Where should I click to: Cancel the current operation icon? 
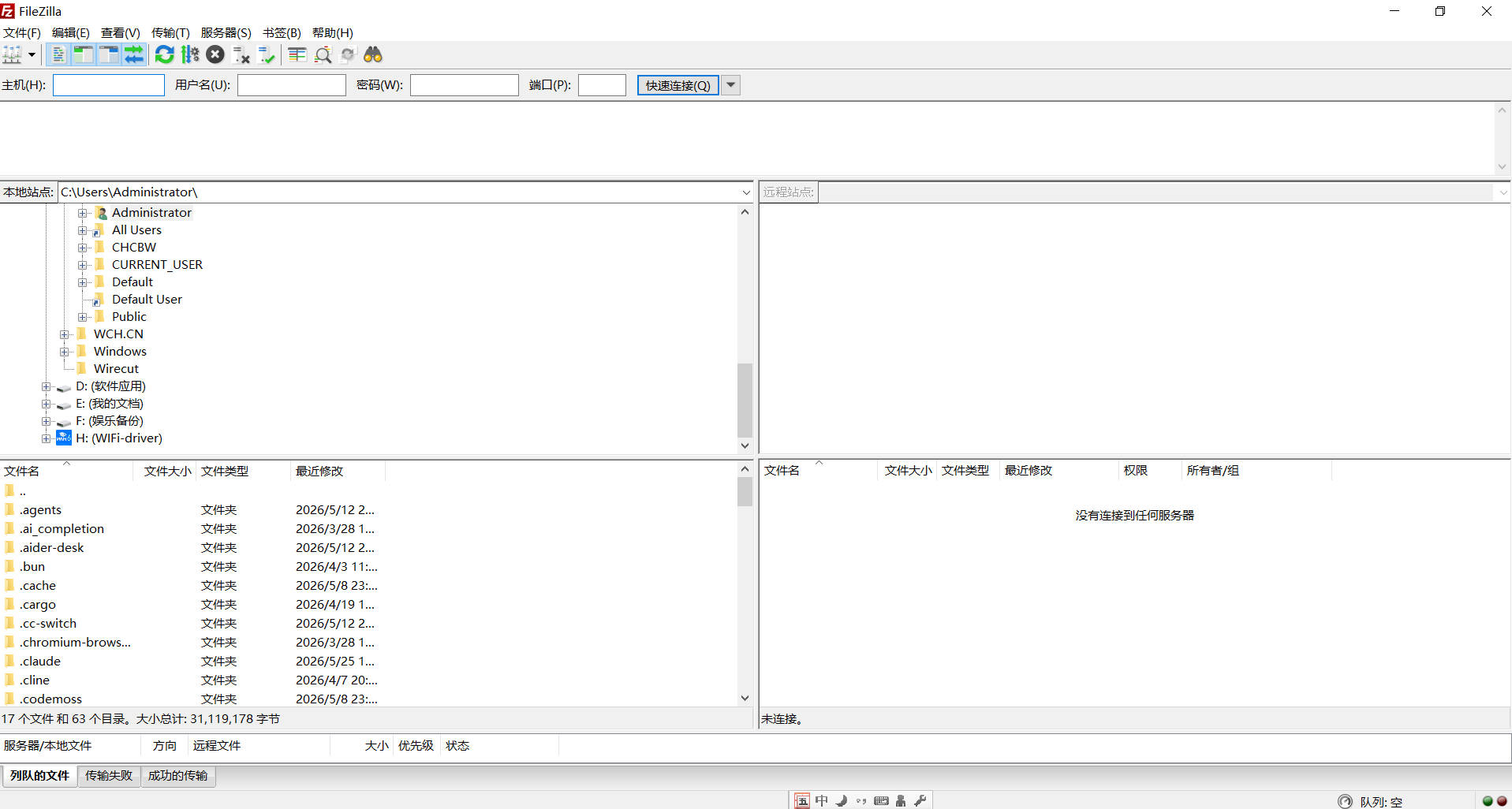215,54
